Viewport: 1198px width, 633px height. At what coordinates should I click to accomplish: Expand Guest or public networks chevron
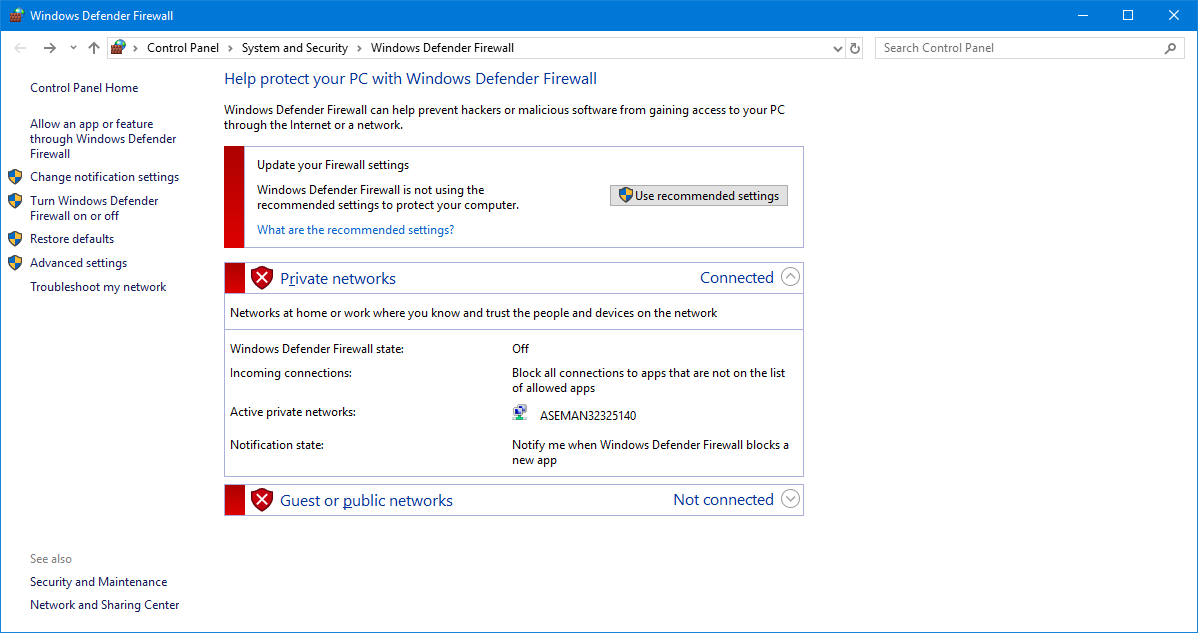pyautogui.click(x=791, y=499)
